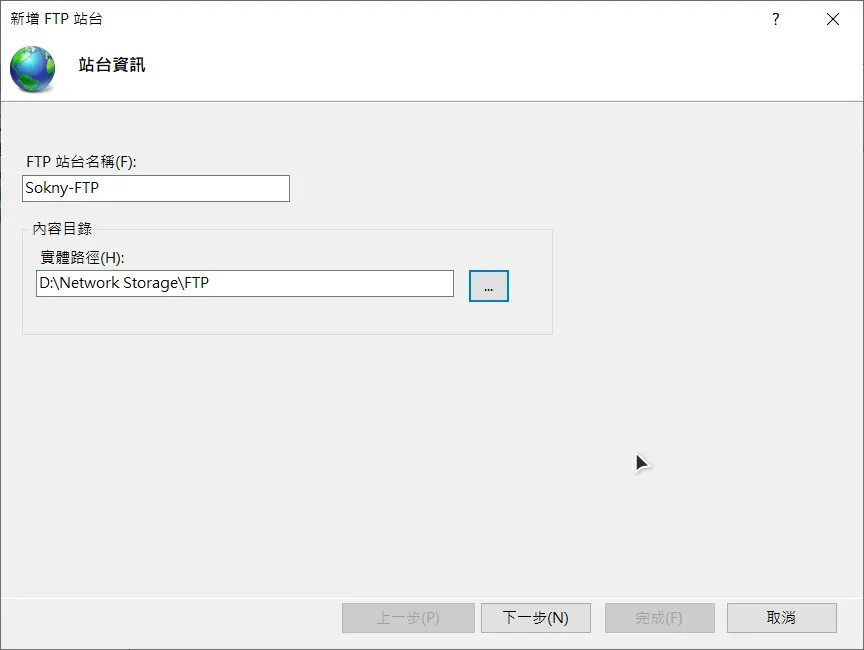Open folder browser with the ... button
Screen dimensions: 864x650
tap(488, 286)
